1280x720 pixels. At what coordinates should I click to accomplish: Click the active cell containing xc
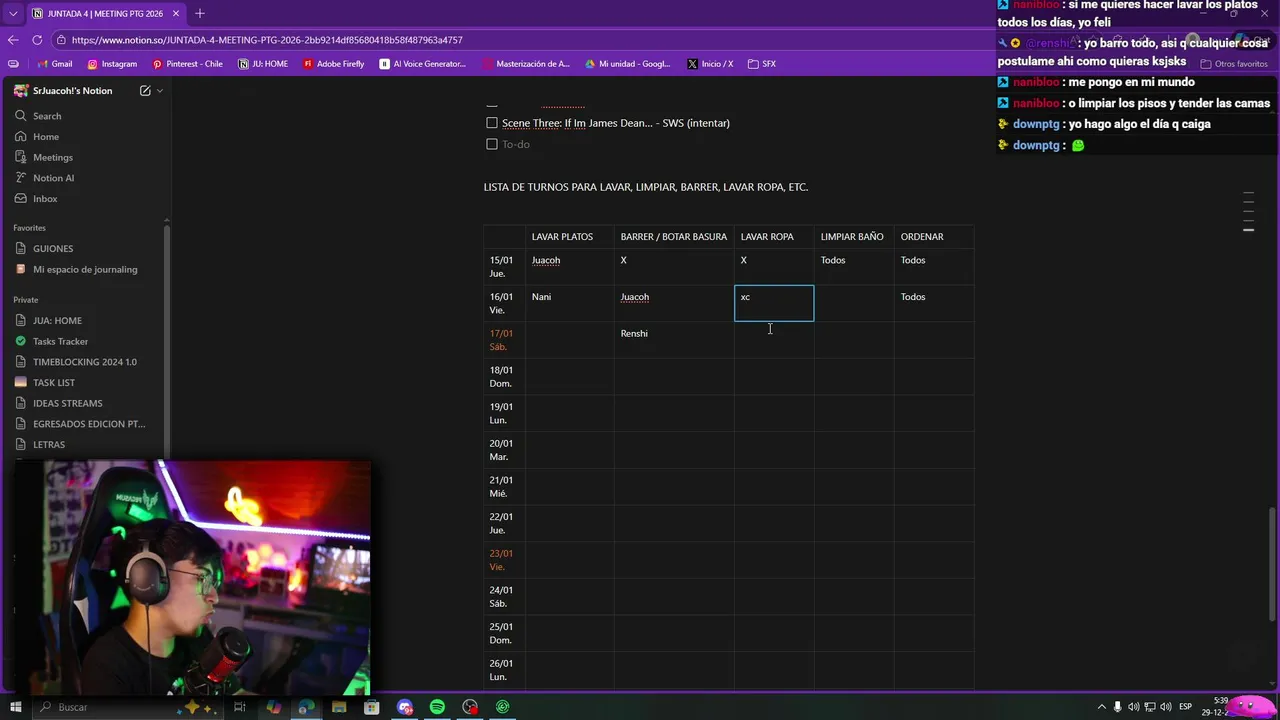(x=774, y=303)
